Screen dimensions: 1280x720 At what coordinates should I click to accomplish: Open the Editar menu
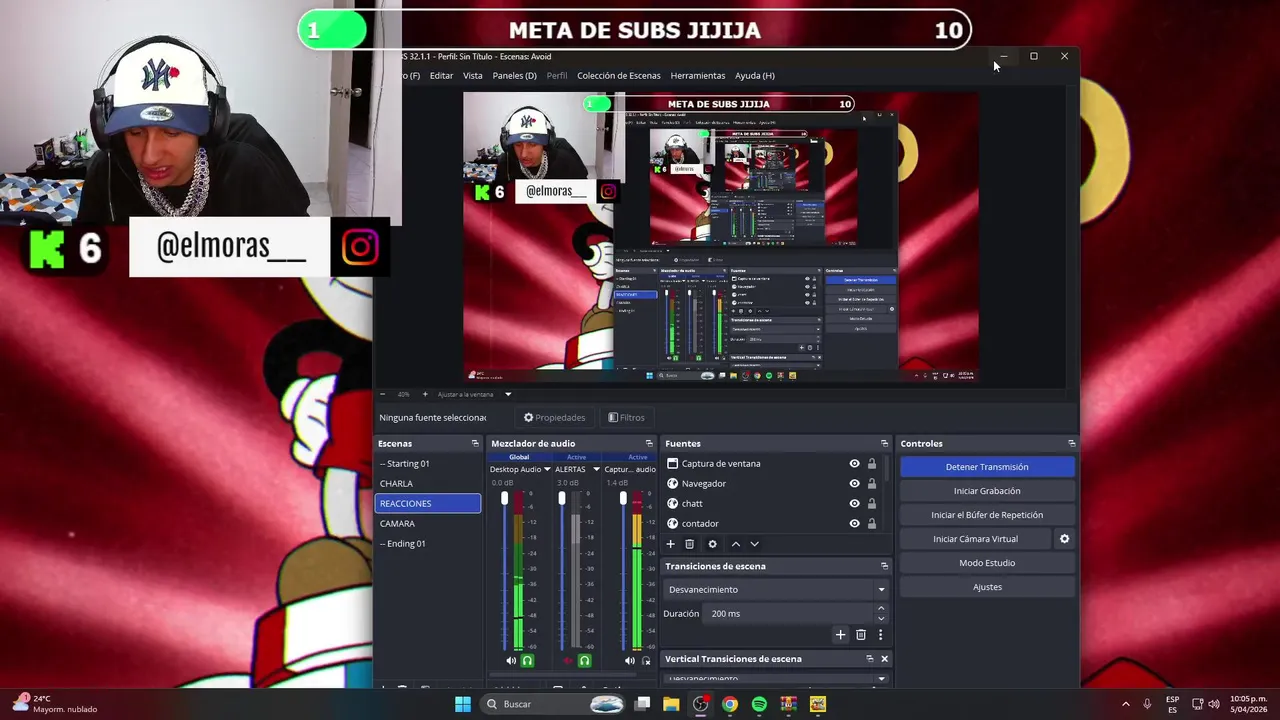click(441, 76)
